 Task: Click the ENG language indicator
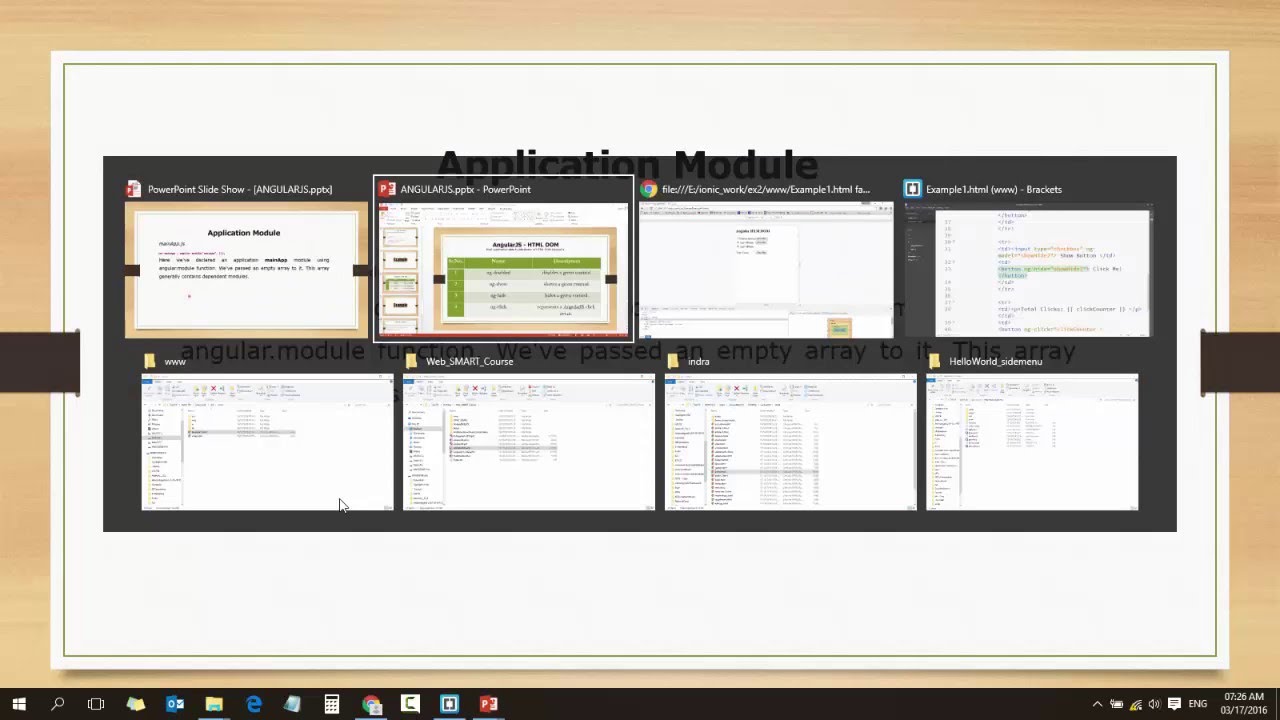point(1197,704)
